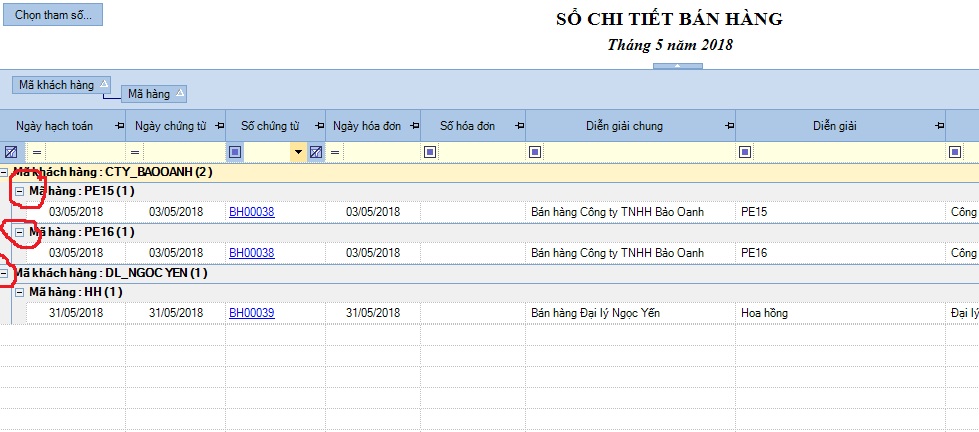
Task: Open equals operator for Ngày hạch toán filter
Action: point(36,152)
